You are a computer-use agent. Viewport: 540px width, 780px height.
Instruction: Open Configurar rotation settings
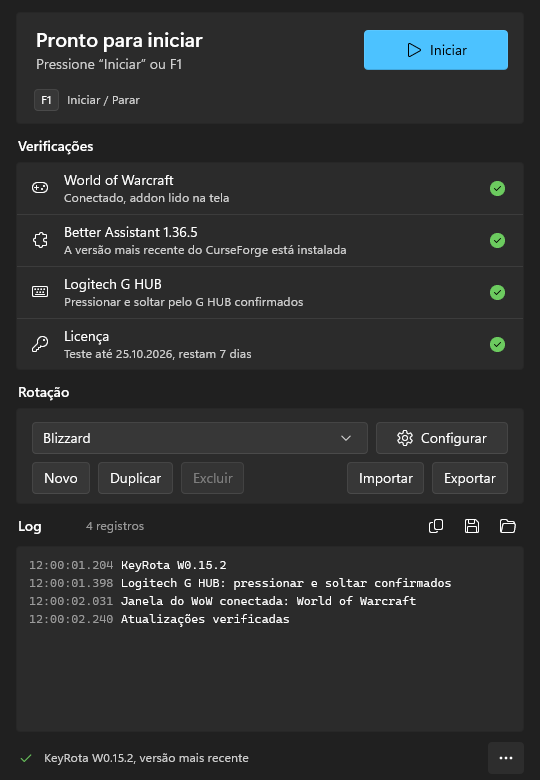pos(442,438)
